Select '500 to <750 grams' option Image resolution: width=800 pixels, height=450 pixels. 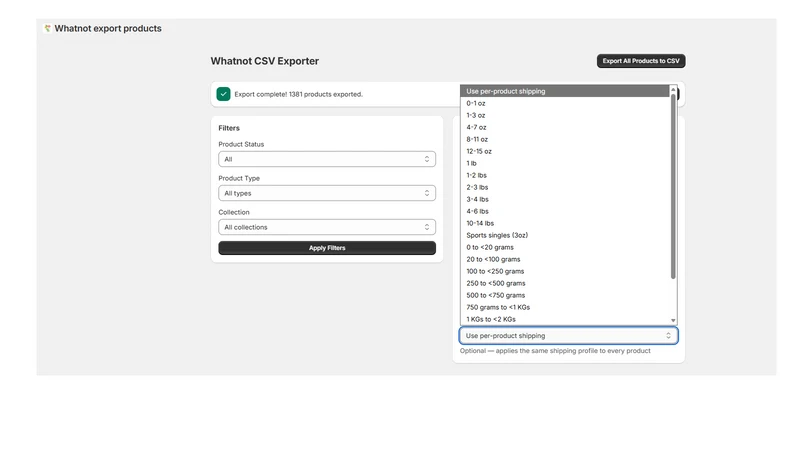(x=565, y=295)
